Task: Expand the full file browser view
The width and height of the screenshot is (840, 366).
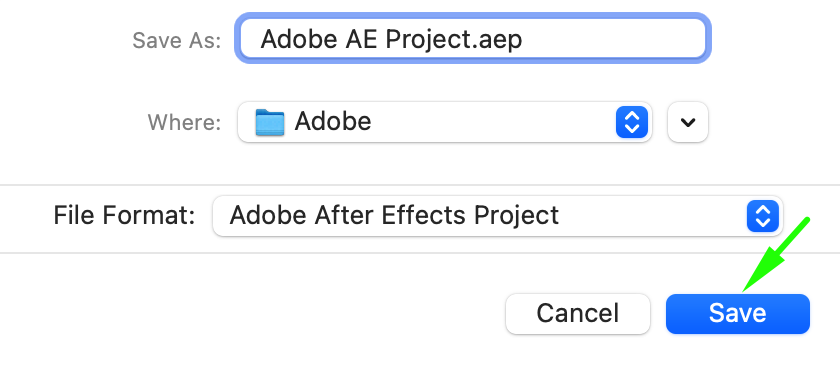Action: [688, 122]
